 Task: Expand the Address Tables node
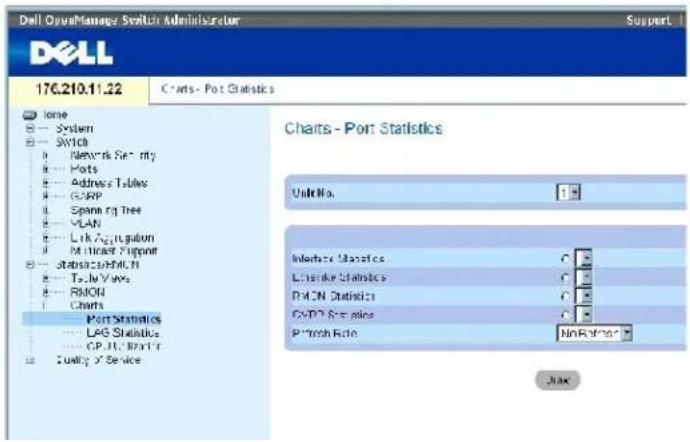coord(45,183)
